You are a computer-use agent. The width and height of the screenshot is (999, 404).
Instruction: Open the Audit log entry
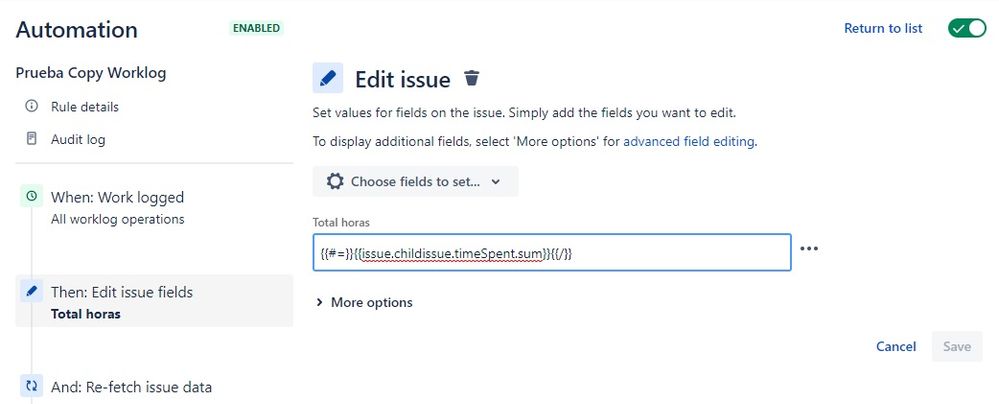78,139
